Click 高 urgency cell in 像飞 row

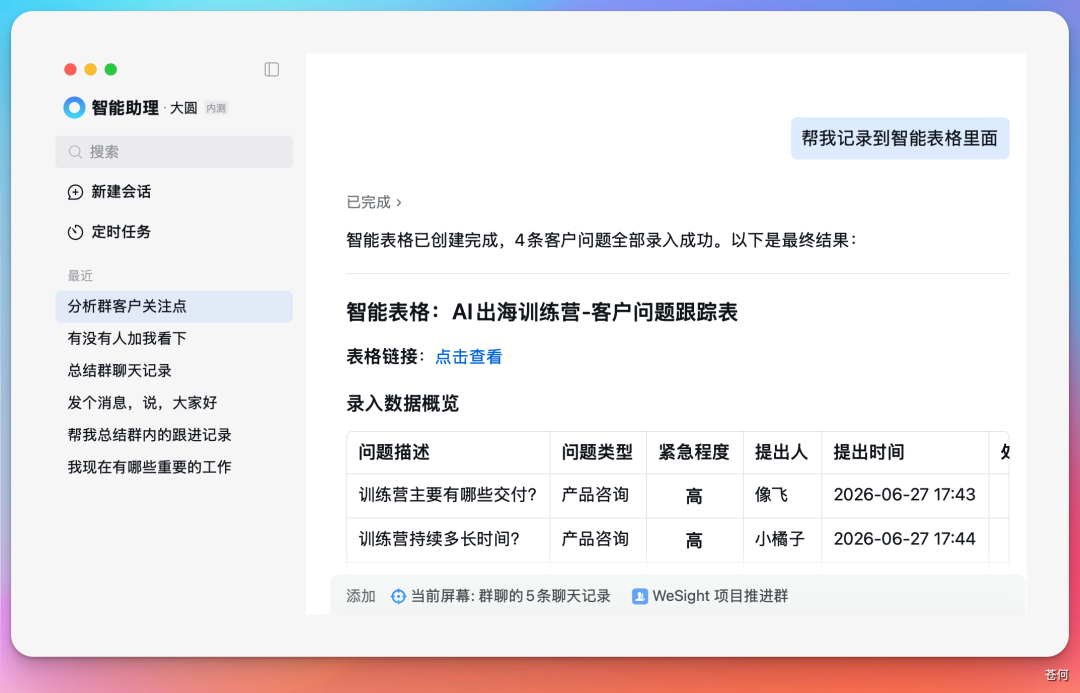coord(694,496)
